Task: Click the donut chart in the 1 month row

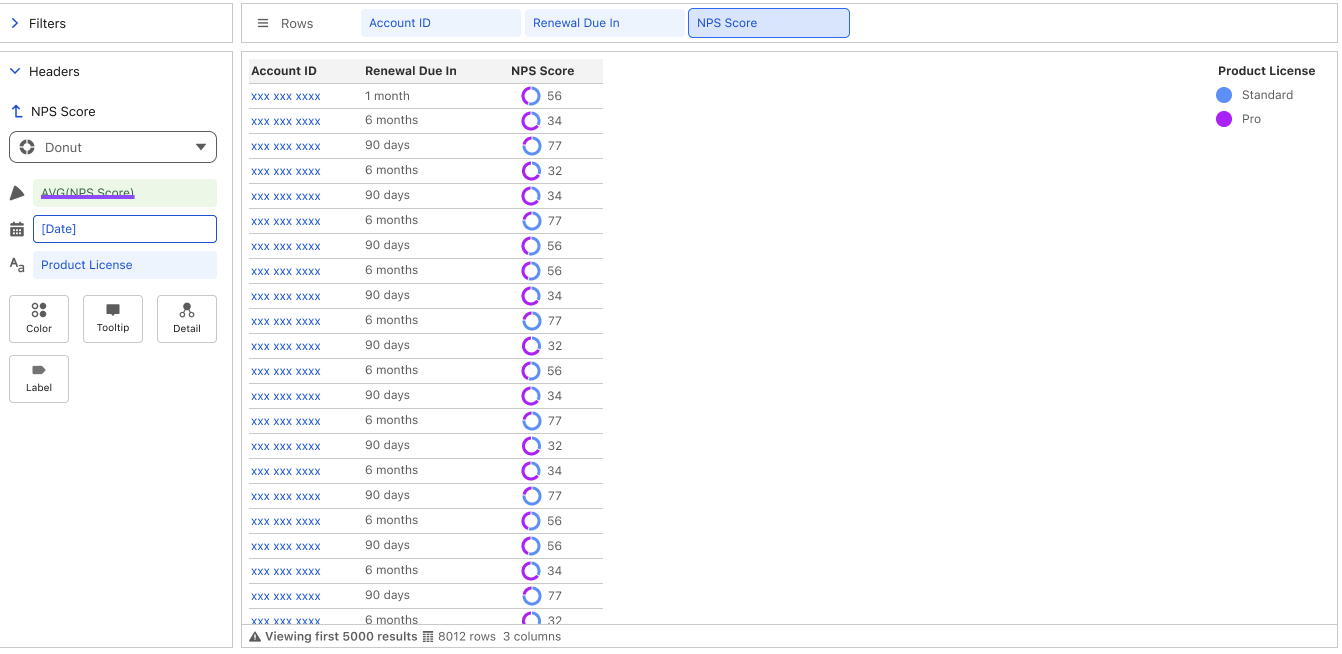Action: (531, 96)
